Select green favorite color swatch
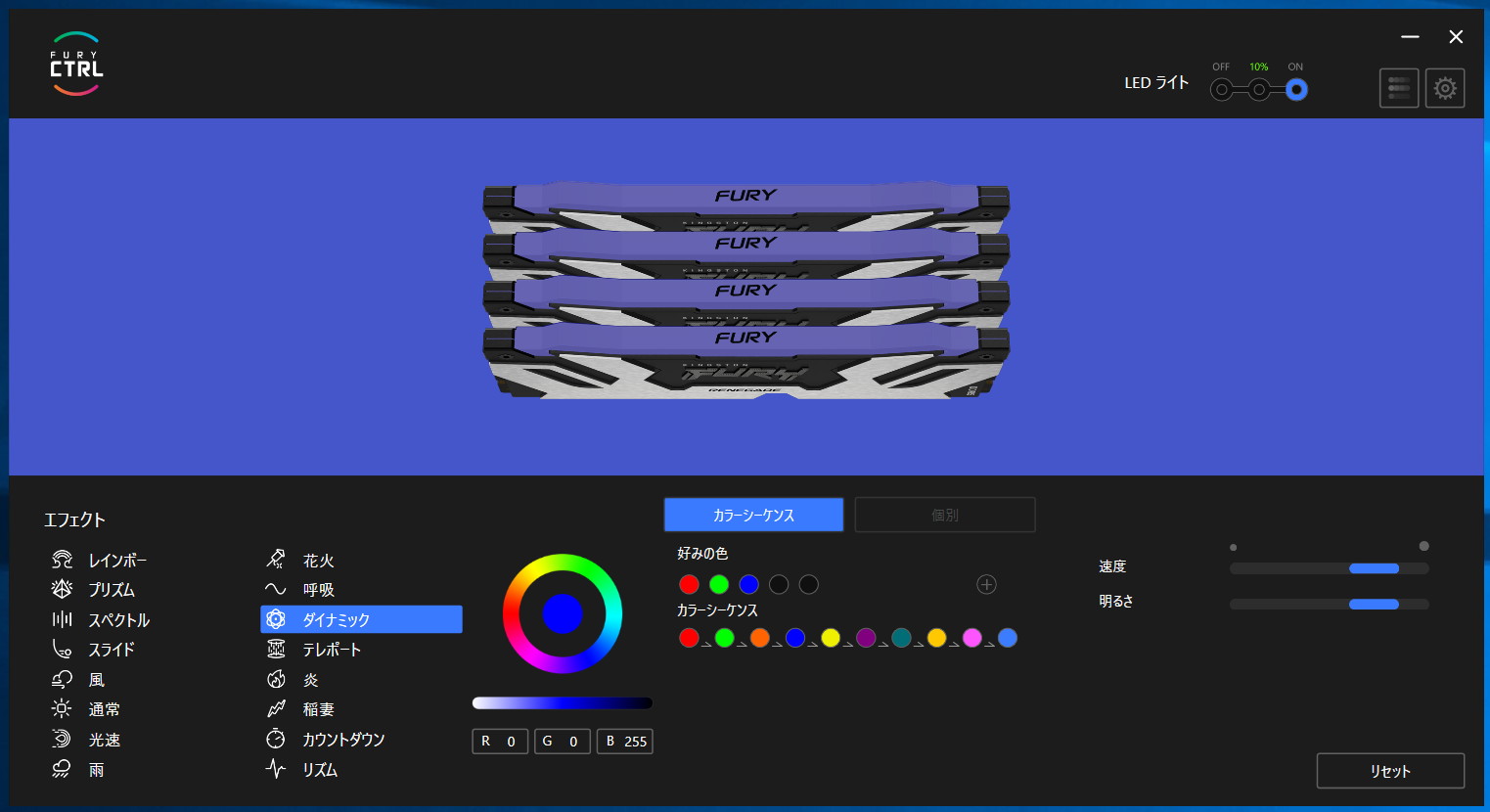 click(x=719, y=584)
